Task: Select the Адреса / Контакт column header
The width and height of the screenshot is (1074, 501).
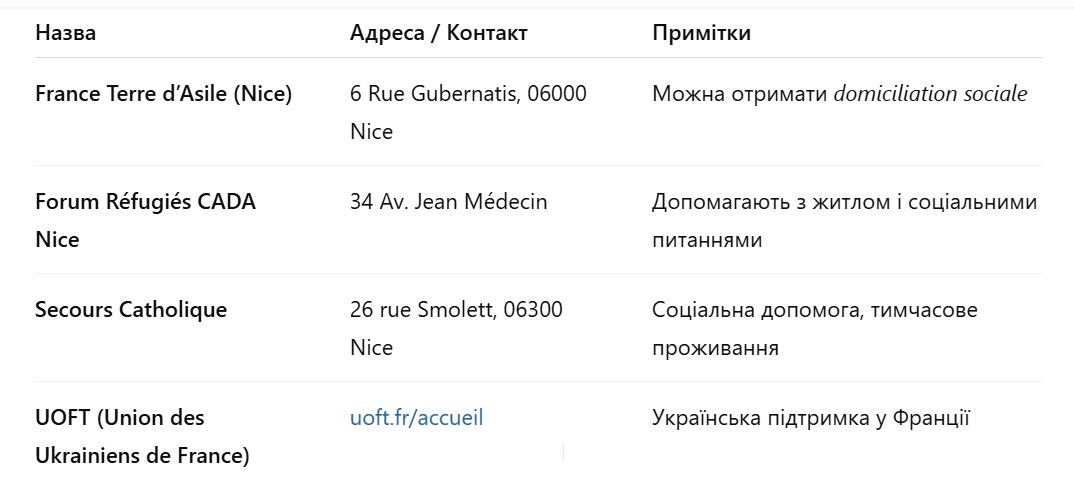Action: [439, 33]
